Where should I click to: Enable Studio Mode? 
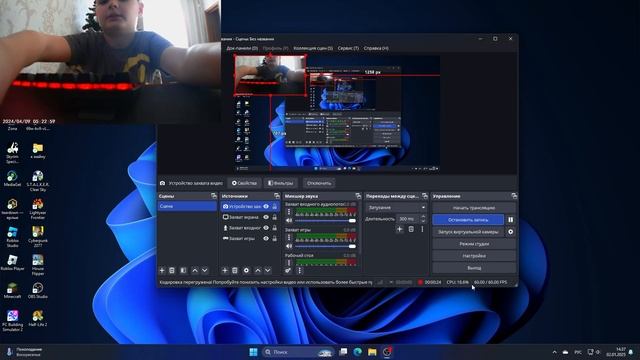coord(474,244)
